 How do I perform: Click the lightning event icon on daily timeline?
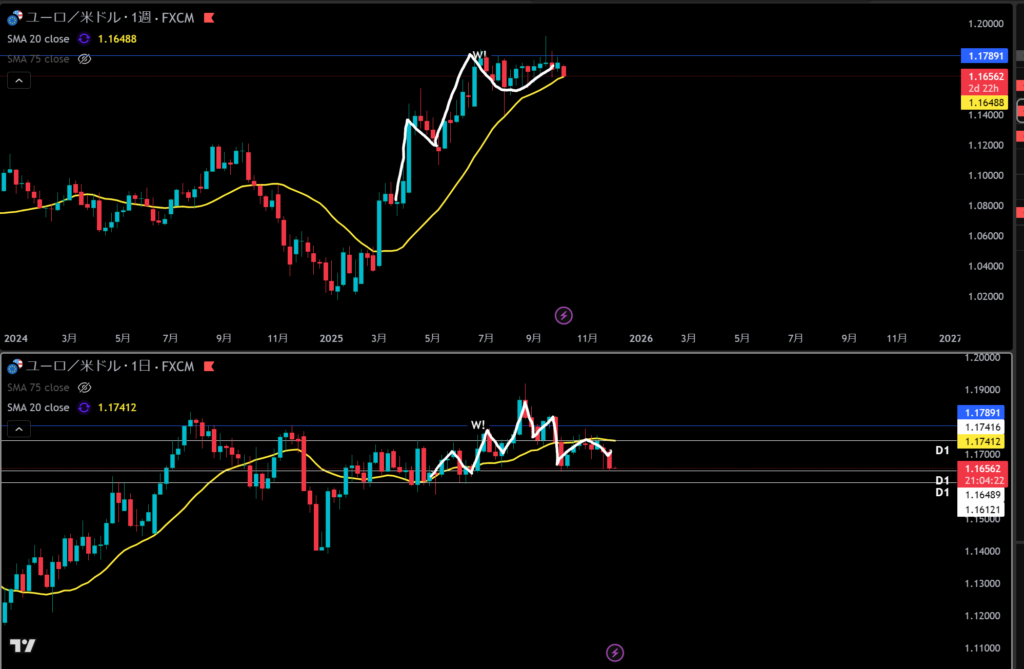(x=615, y=652)
